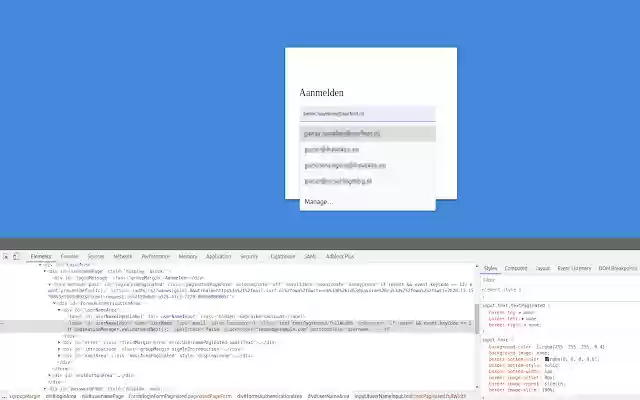This screenshot has height=400, width=640.
Task: Expand the kmsiArea div node
Action: pos(59,356)
